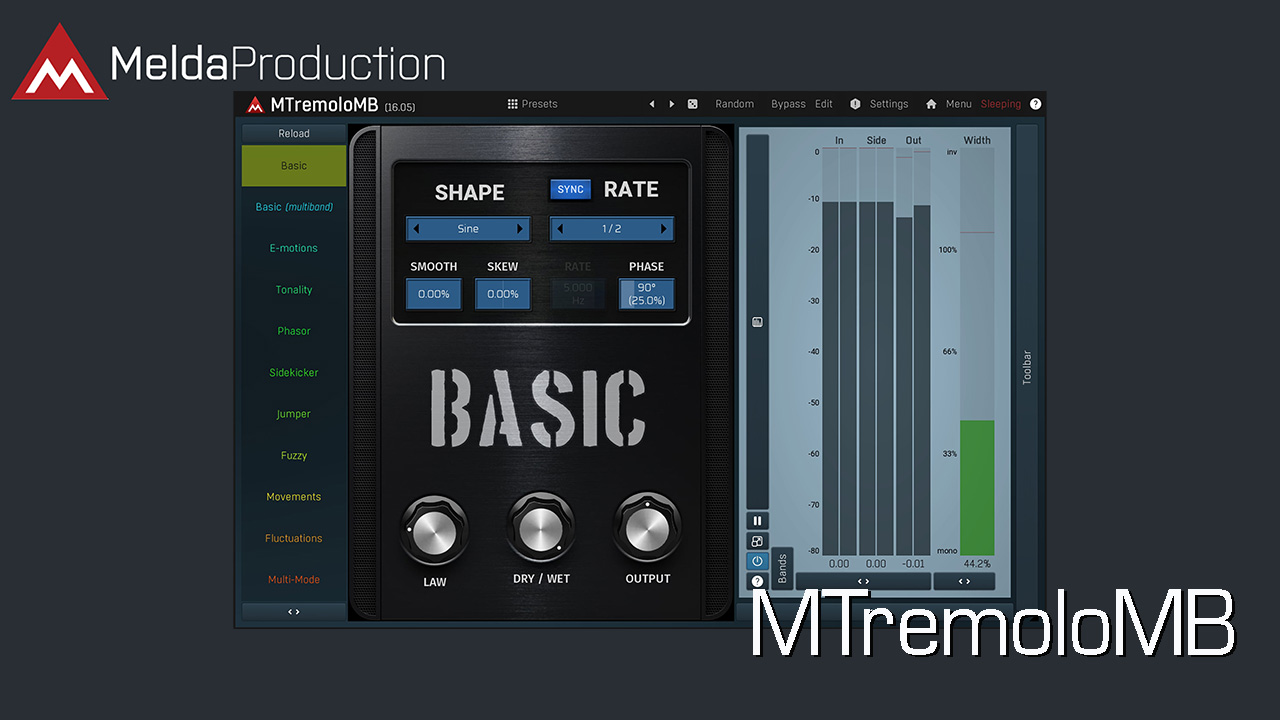The image size is (1280, 720).
Task: Click the home icon beside Menu
Action: click(x=931, y=104)
